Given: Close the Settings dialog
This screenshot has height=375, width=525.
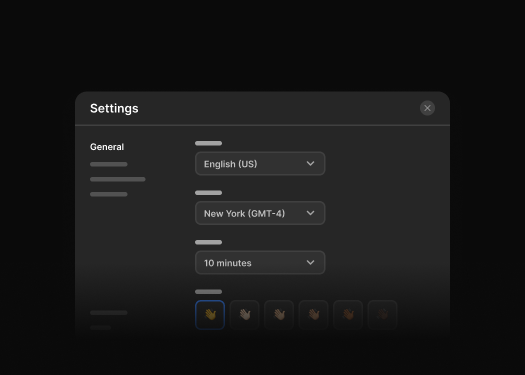Looking at the screenshot, I should coord(427,108).
